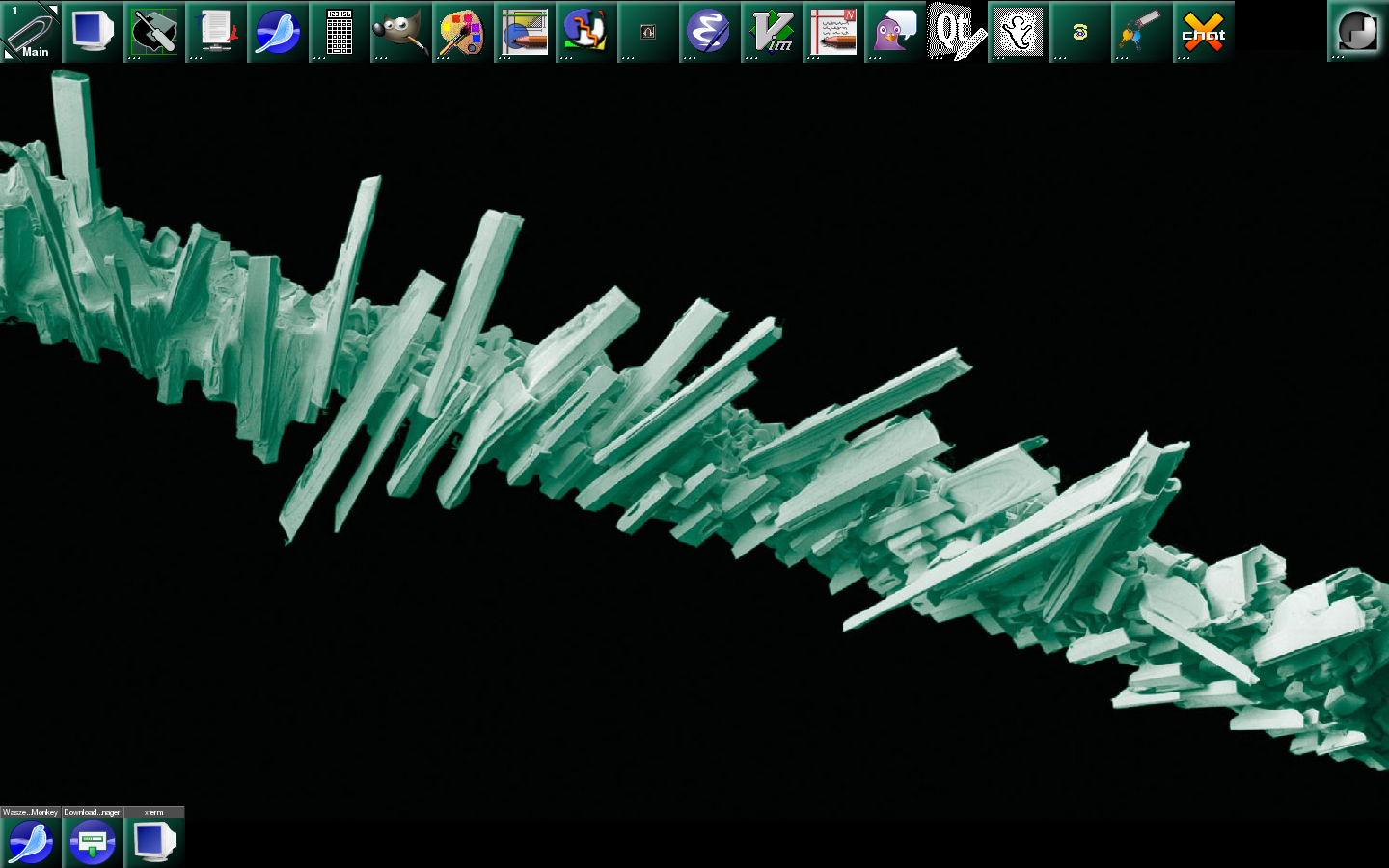Screen dimensions: 1389x868
Task: Launch Qt Designer from the dock
Action: tap(956, 32)
